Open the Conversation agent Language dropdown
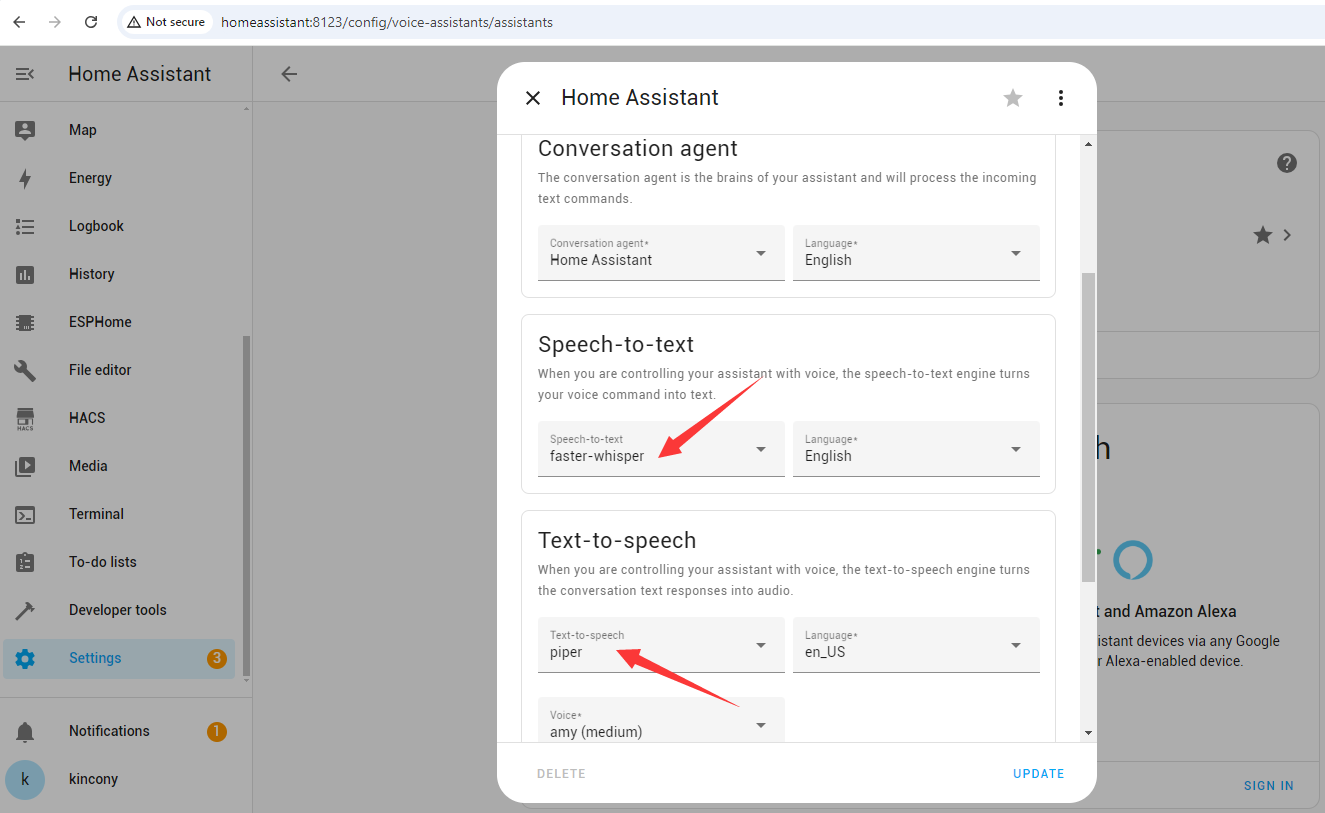1325x813 pixels. [916, 253]
